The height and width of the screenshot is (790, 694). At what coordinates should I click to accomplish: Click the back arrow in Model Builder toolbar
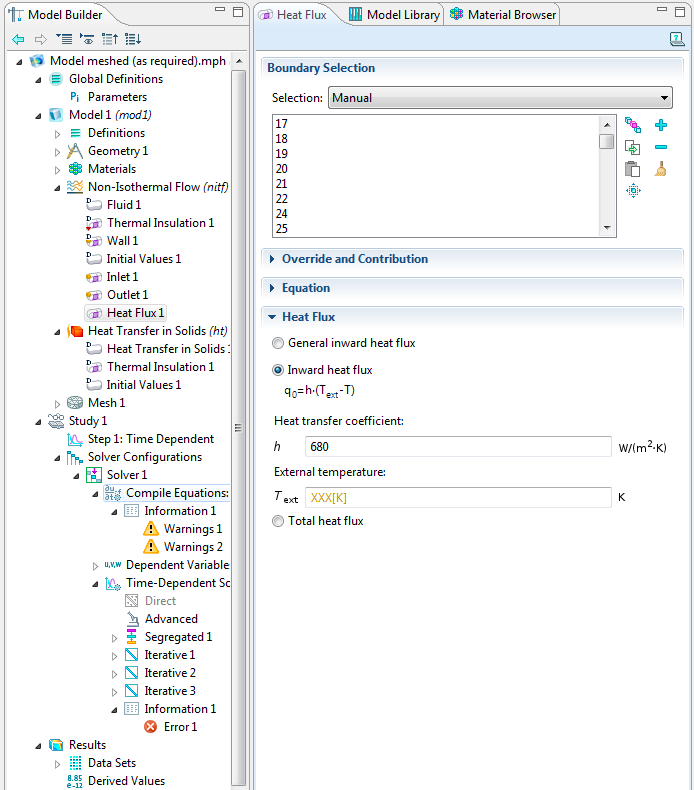coord(18,39)
